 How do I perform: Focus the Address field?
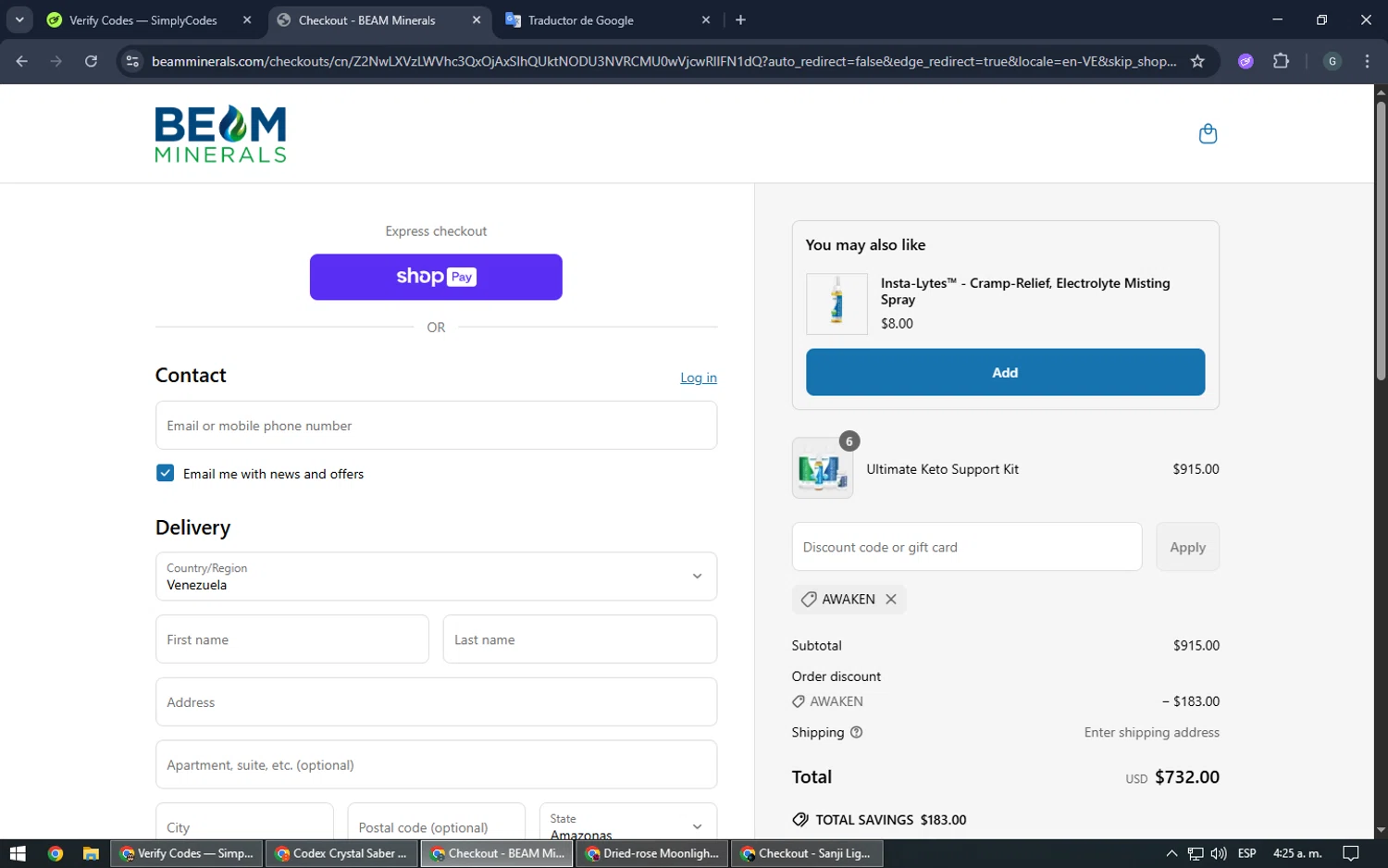436,702
